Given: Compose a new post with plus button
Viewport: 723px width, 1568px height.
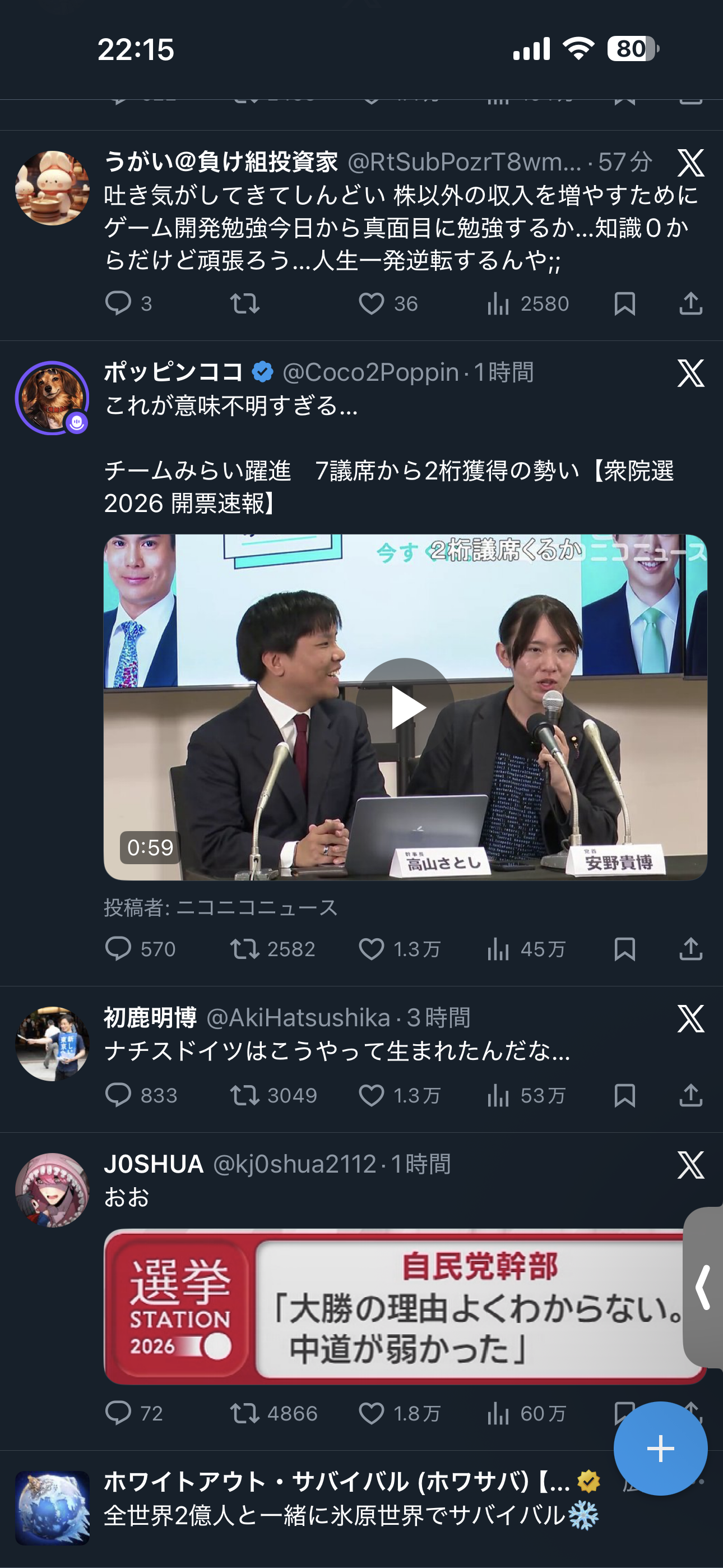Looking at the screenshot, I should tap(660, 1449).
